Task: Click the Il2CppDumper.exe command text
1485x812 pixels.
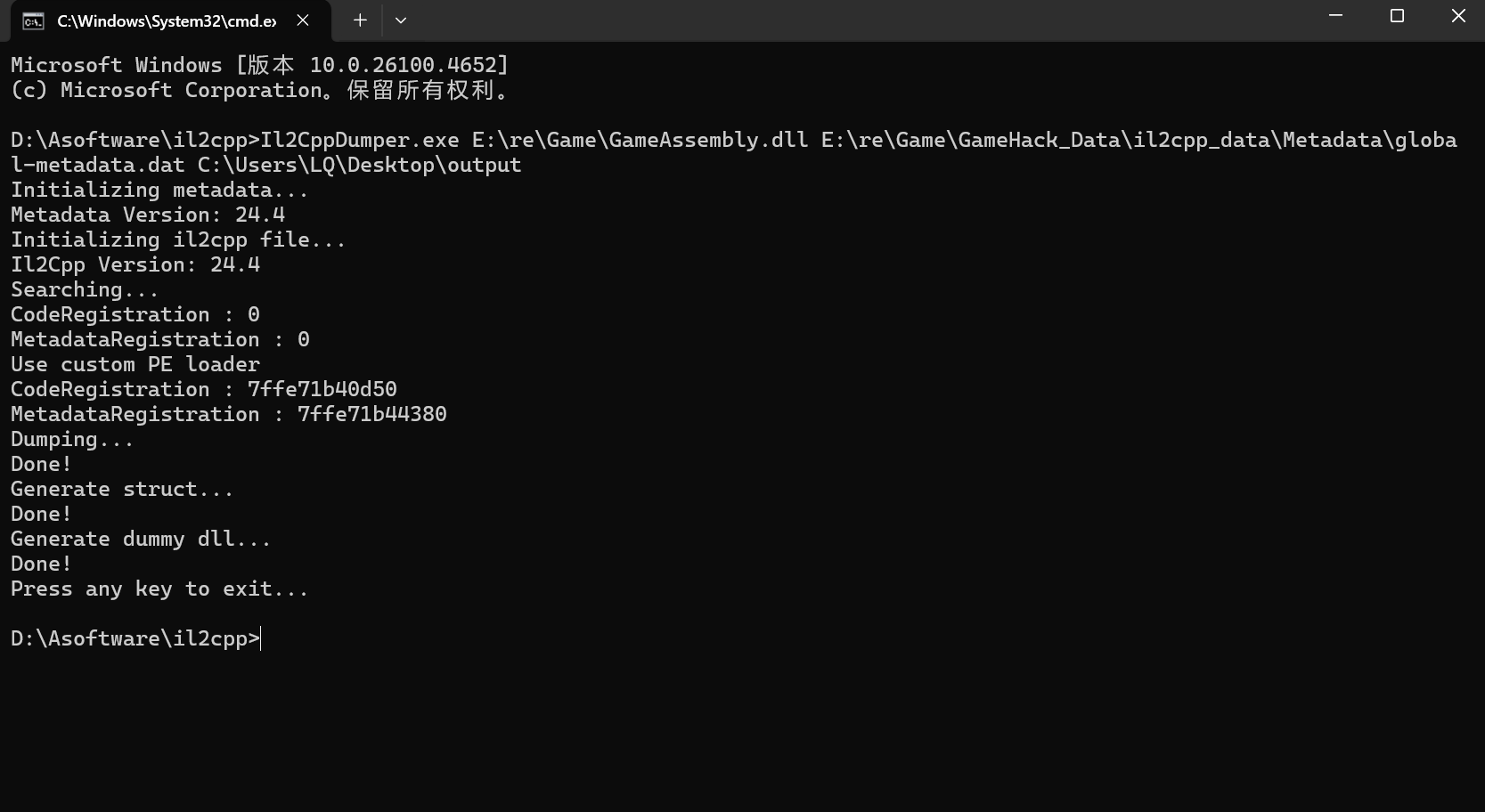Action: pyautogui.click(x=360, y=140)
